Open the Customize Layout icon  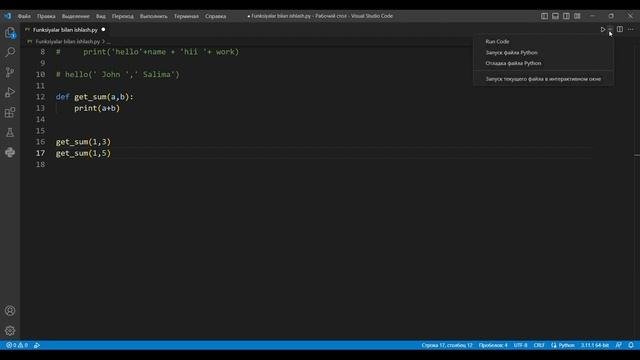tap(577, 16)
